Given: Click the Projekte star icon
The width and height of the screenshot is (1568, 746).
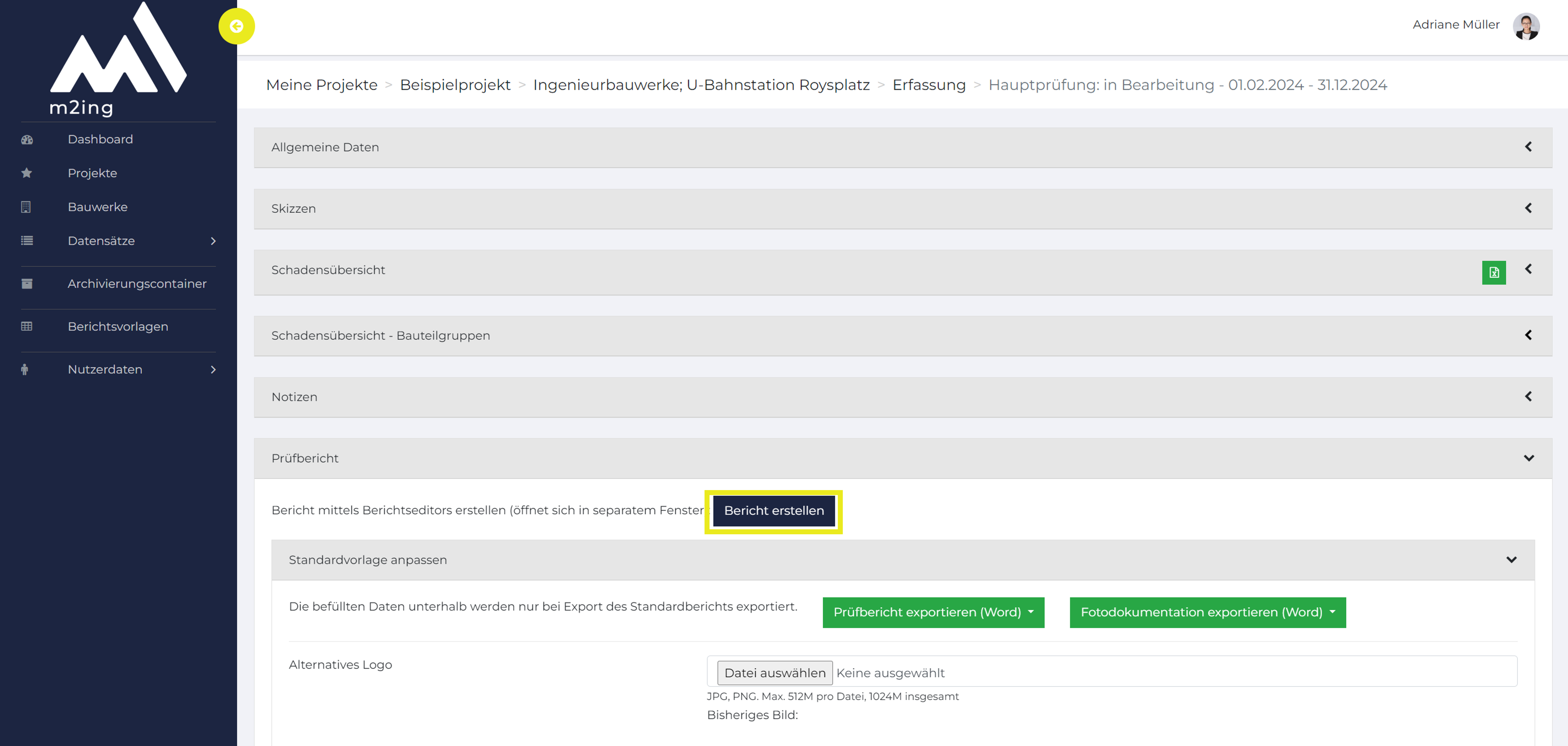Looking at the screenshot, I should click(27, 173).
